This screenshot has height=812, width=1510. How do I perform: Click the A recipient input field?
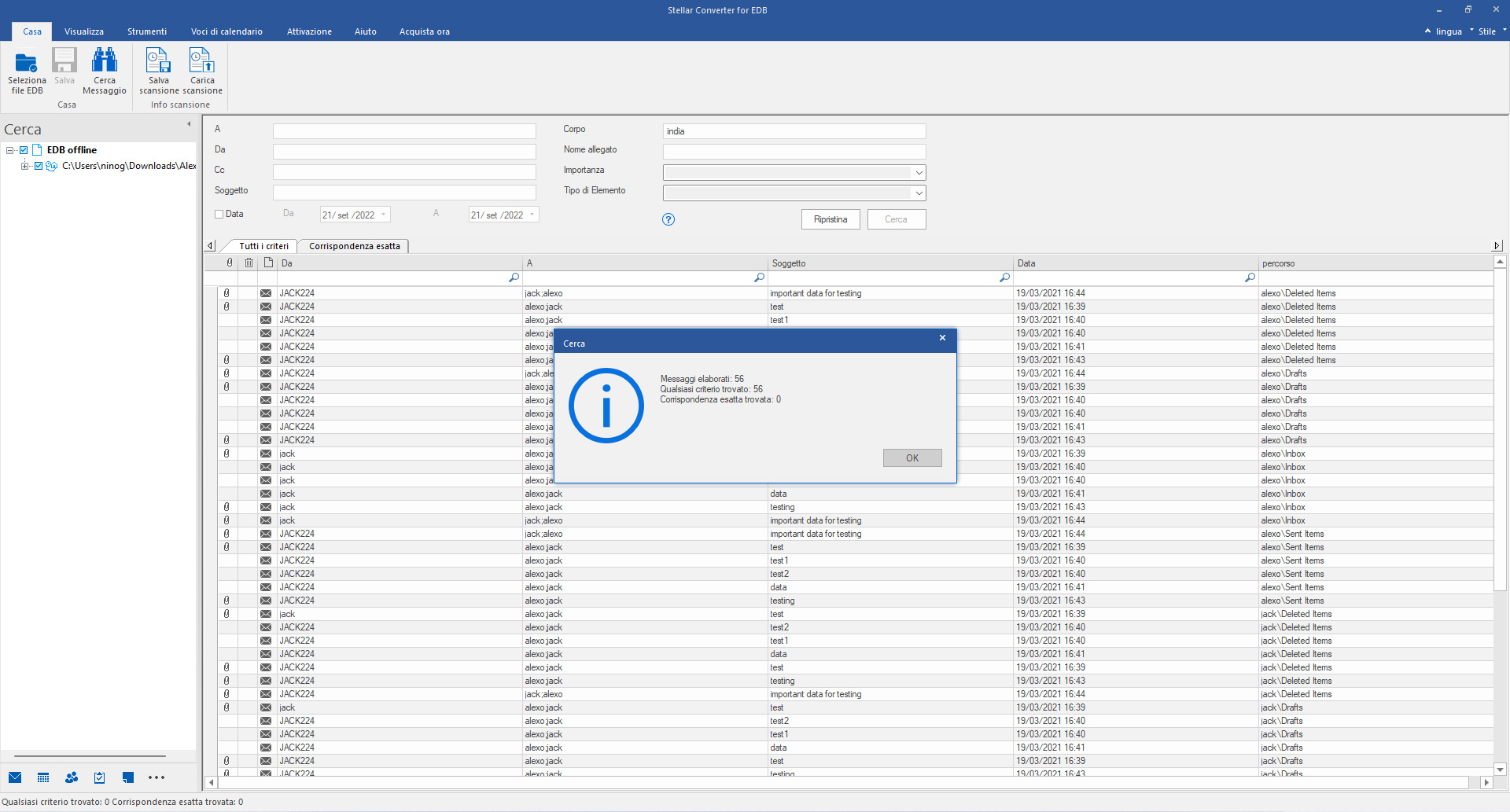(404, 131)
